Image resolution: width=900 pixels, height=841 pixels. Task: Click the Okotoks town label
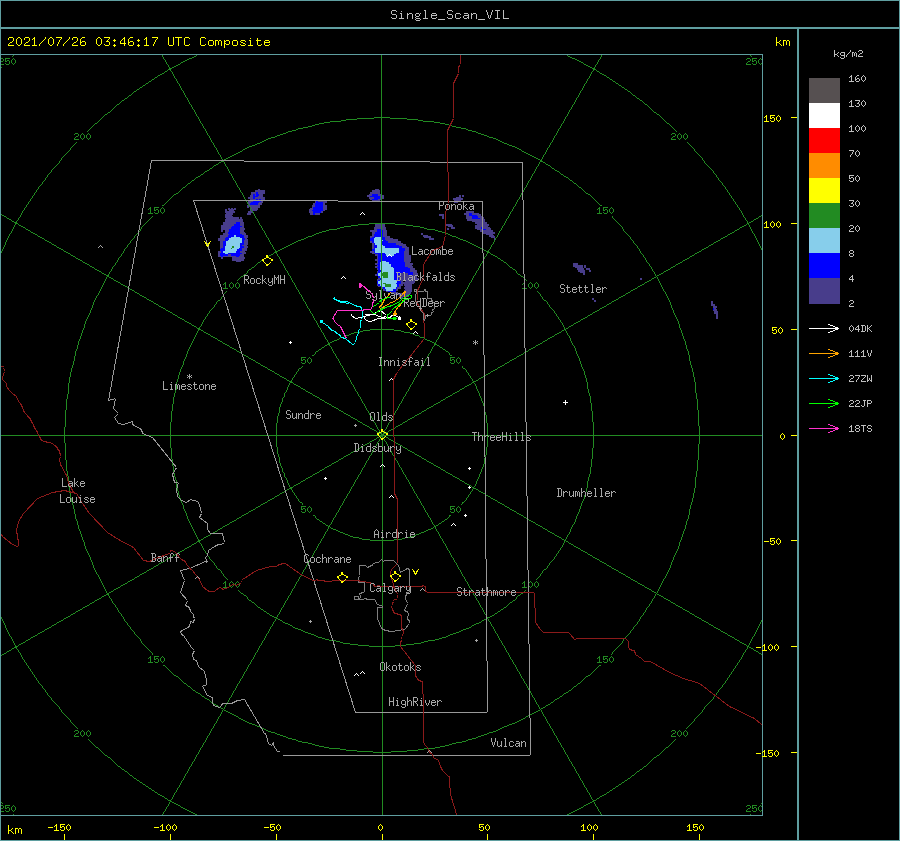point(400,667)
